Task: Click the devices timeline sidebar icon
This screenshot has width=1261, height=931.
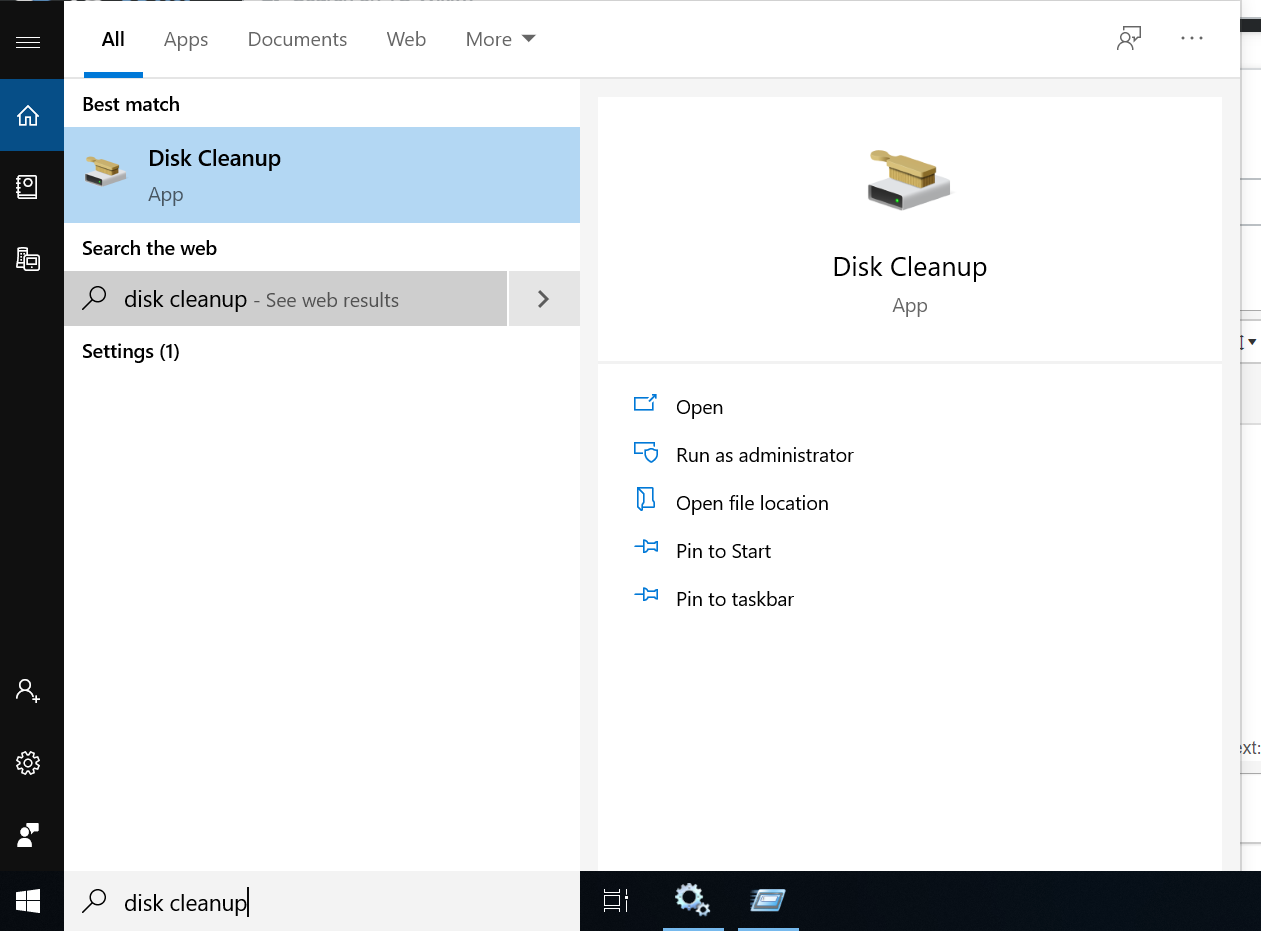Action: click(28, 259)
